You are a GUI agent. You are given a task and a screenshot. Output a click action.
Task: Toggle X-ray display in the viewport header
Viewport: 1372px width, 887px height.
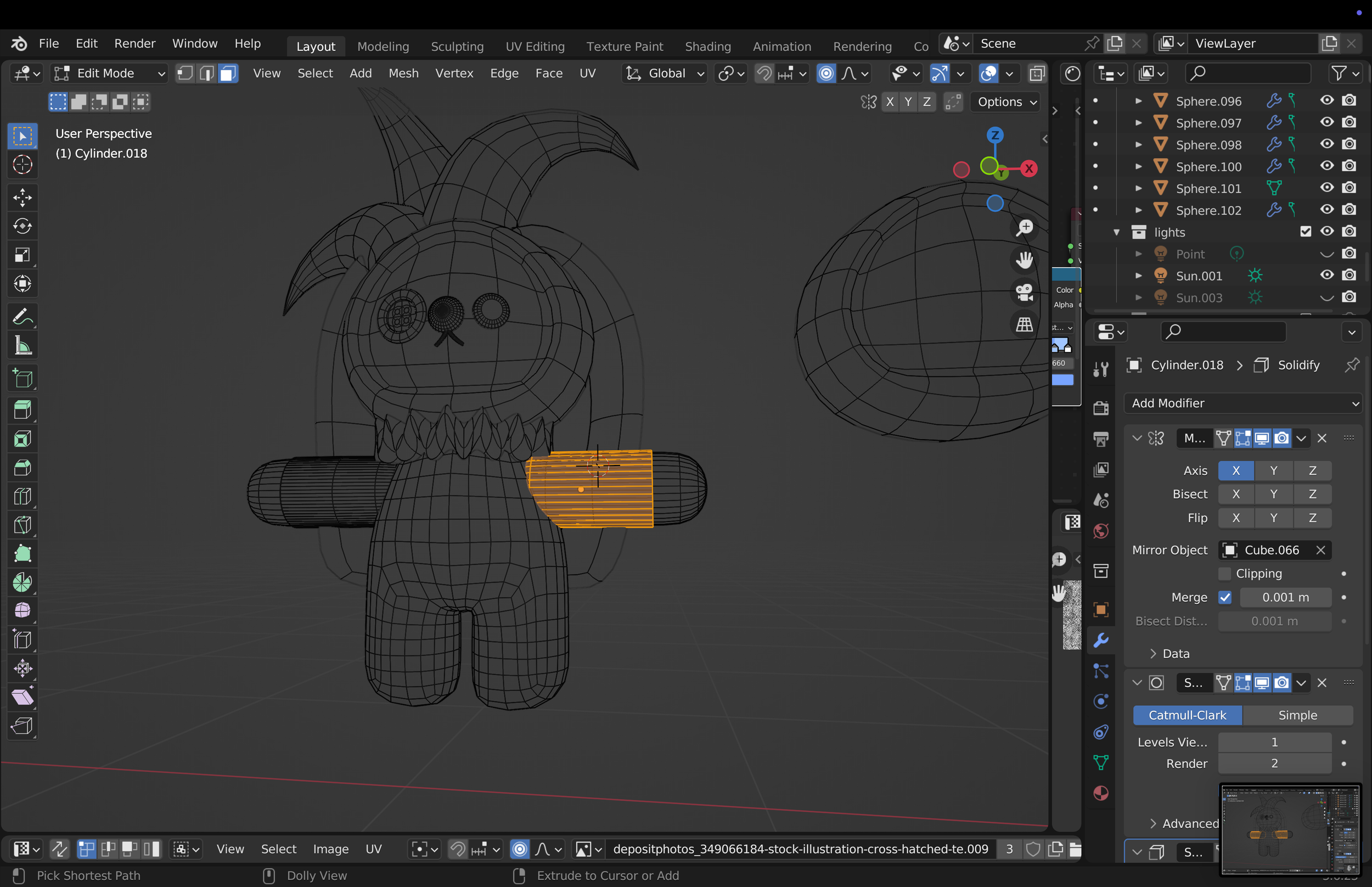click(x=1037, y=73)
